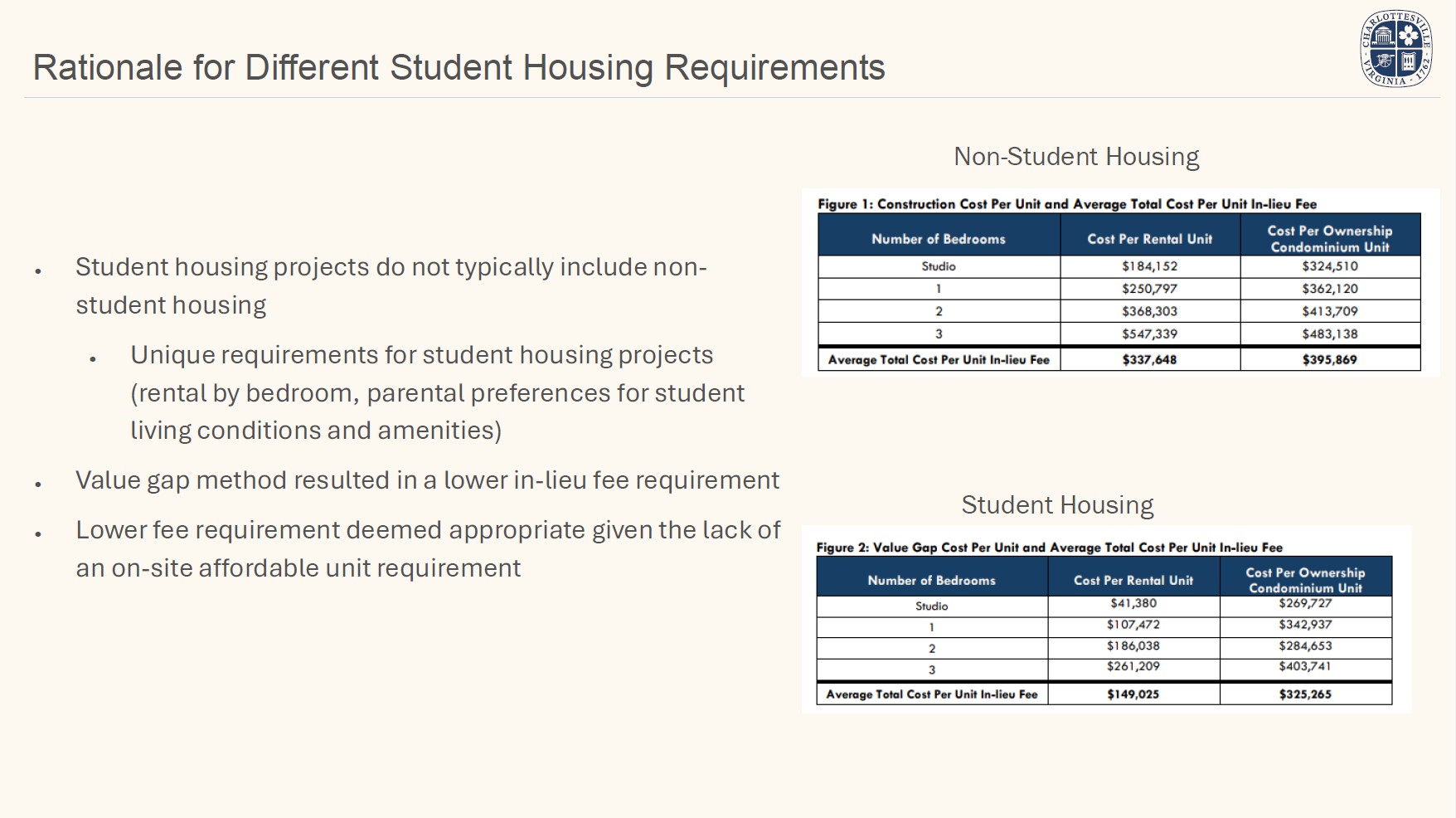
Task: Select the Student Housing heading above Figure 2
Action: click(1057, 505)
